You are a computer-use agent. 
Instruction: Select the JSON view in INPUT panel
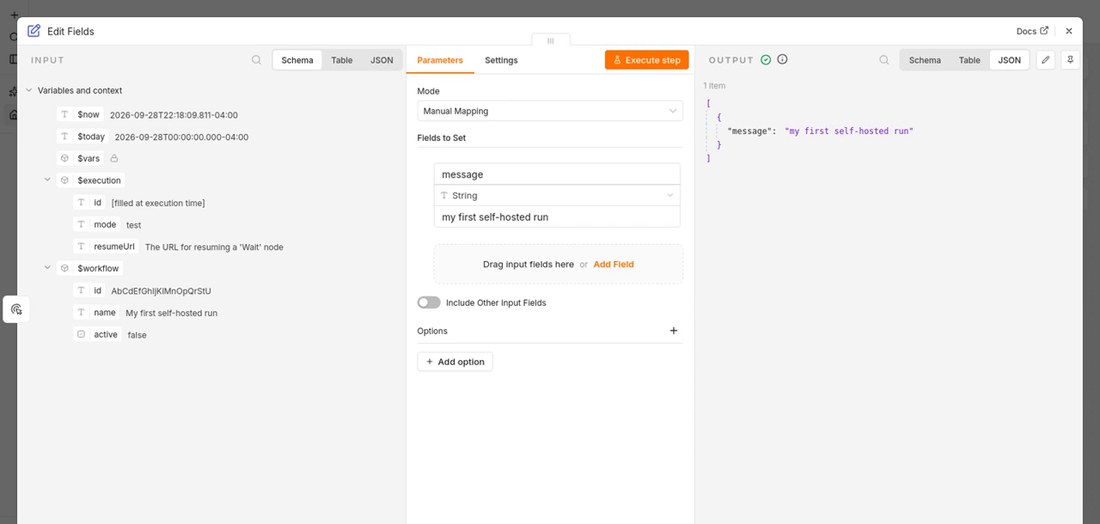click(x=382, y=60)
